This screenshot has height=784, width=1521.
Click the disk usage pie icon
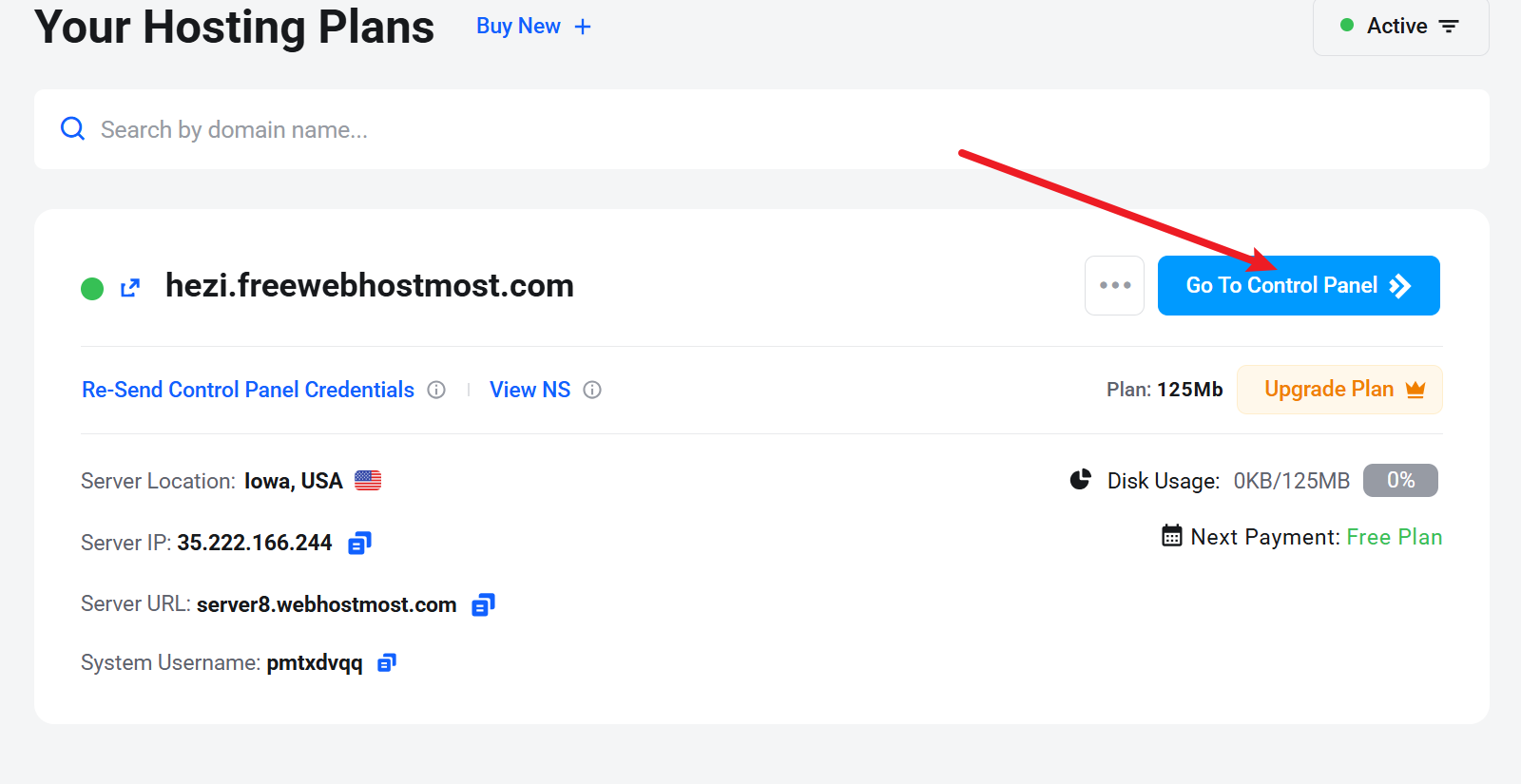[1080, 480]
